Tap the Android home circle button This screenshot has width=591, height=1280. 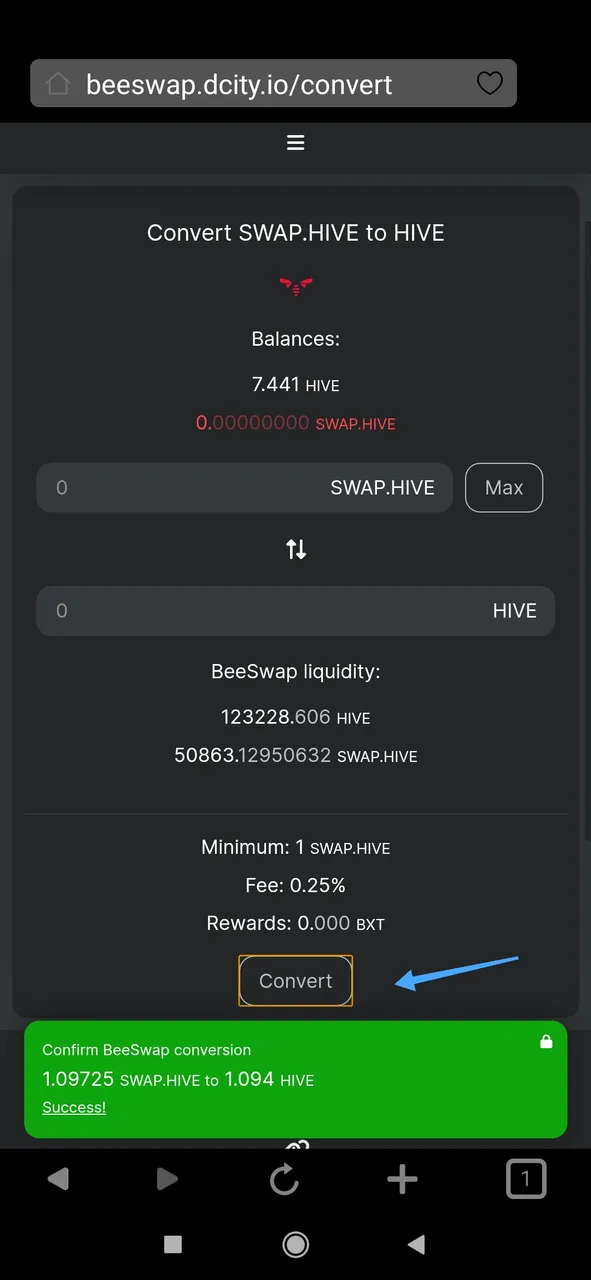click(295, 1244)
